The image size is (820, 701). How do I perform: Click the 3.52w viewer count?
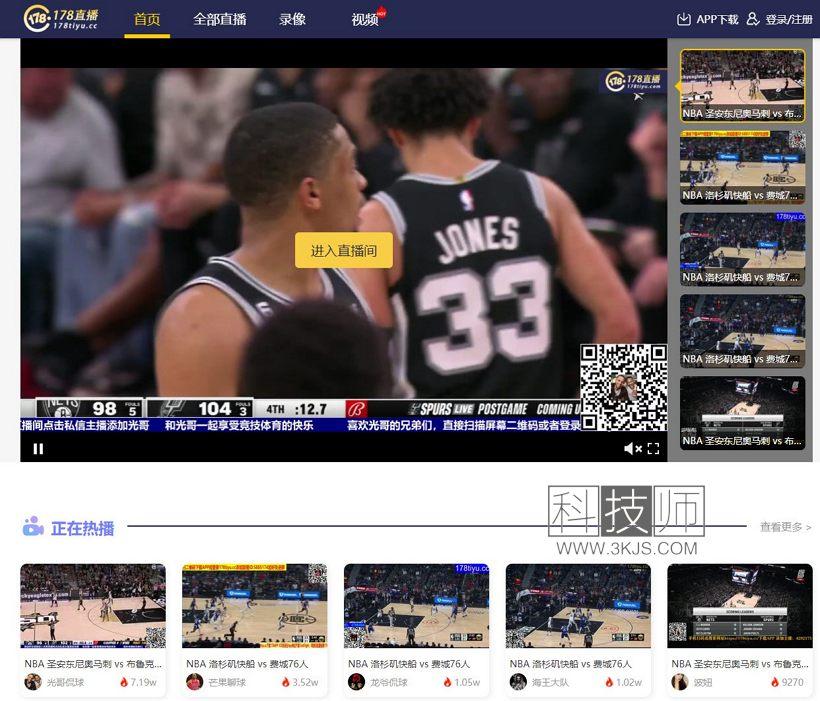[x=305, y=682]
